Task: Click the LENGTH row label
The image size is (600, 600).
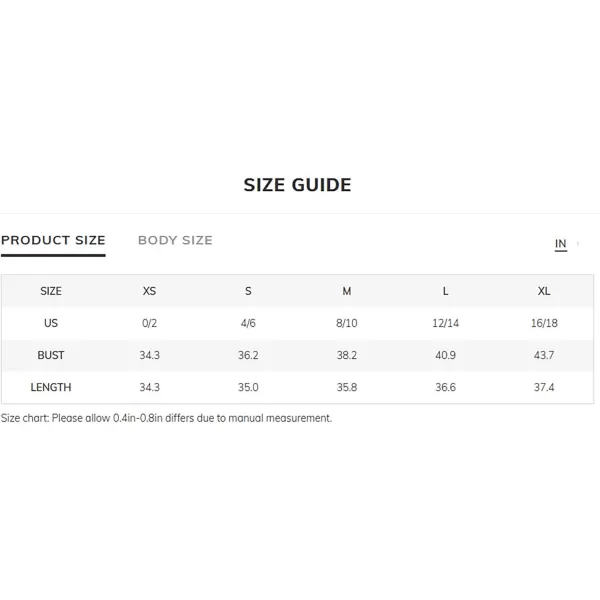Action: pyautogui.click(x=51, y=388)
